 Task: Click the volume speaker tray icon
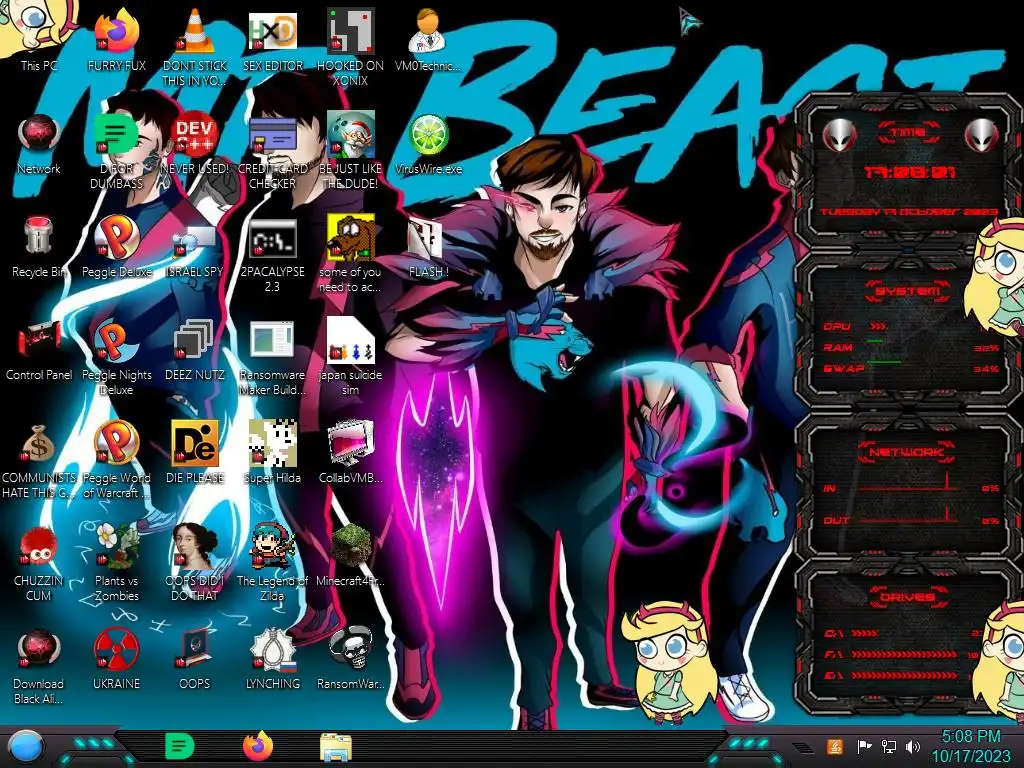coord(913,746)
